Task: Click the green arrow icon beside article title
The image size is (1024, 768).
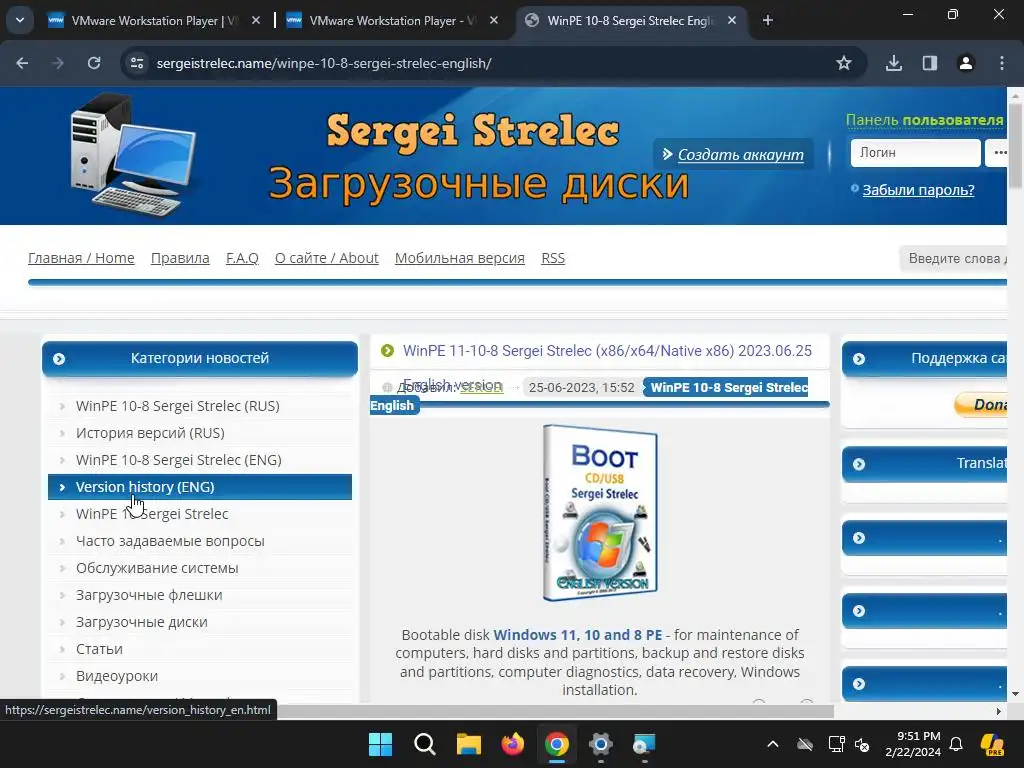Action: tap(387, 351)
